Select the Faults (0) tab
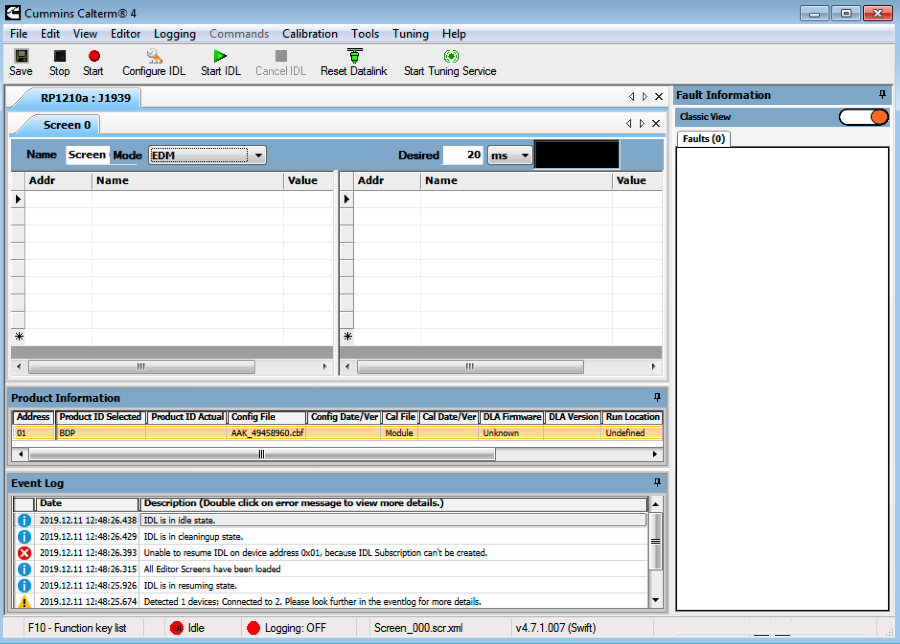900x644 pixels. click(704, 138)
